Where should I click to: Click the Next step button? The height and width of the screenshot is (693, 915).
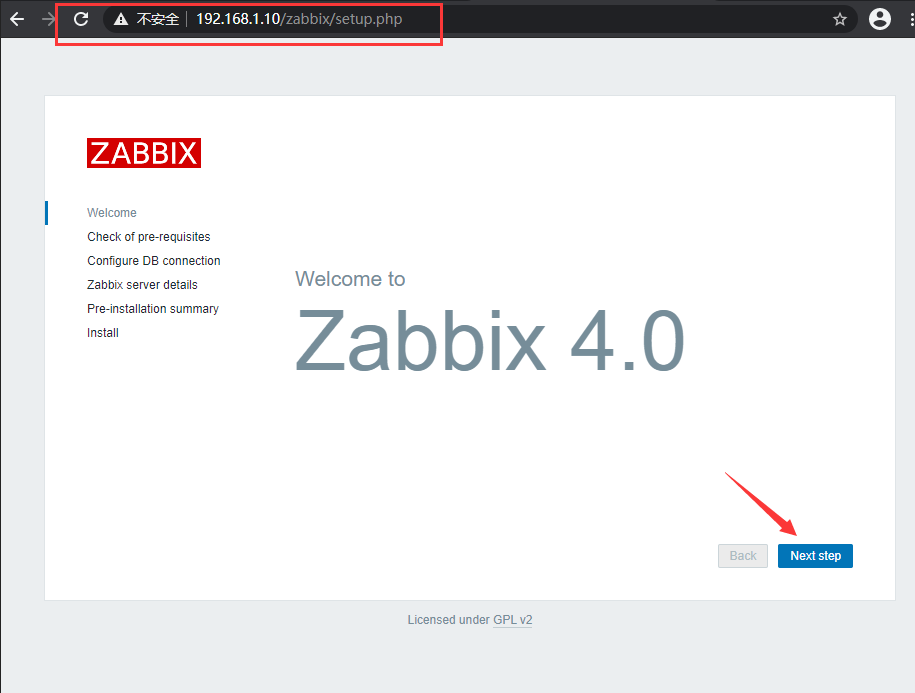[815, 556]
